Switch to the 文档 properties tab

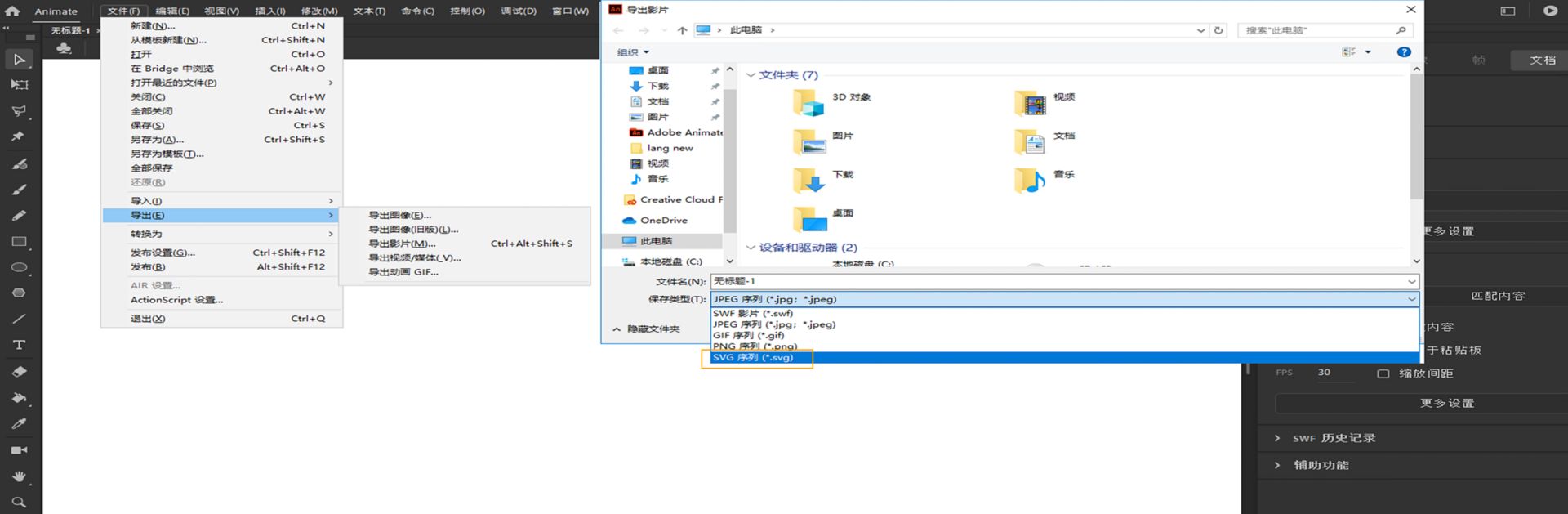(1542, 60)
